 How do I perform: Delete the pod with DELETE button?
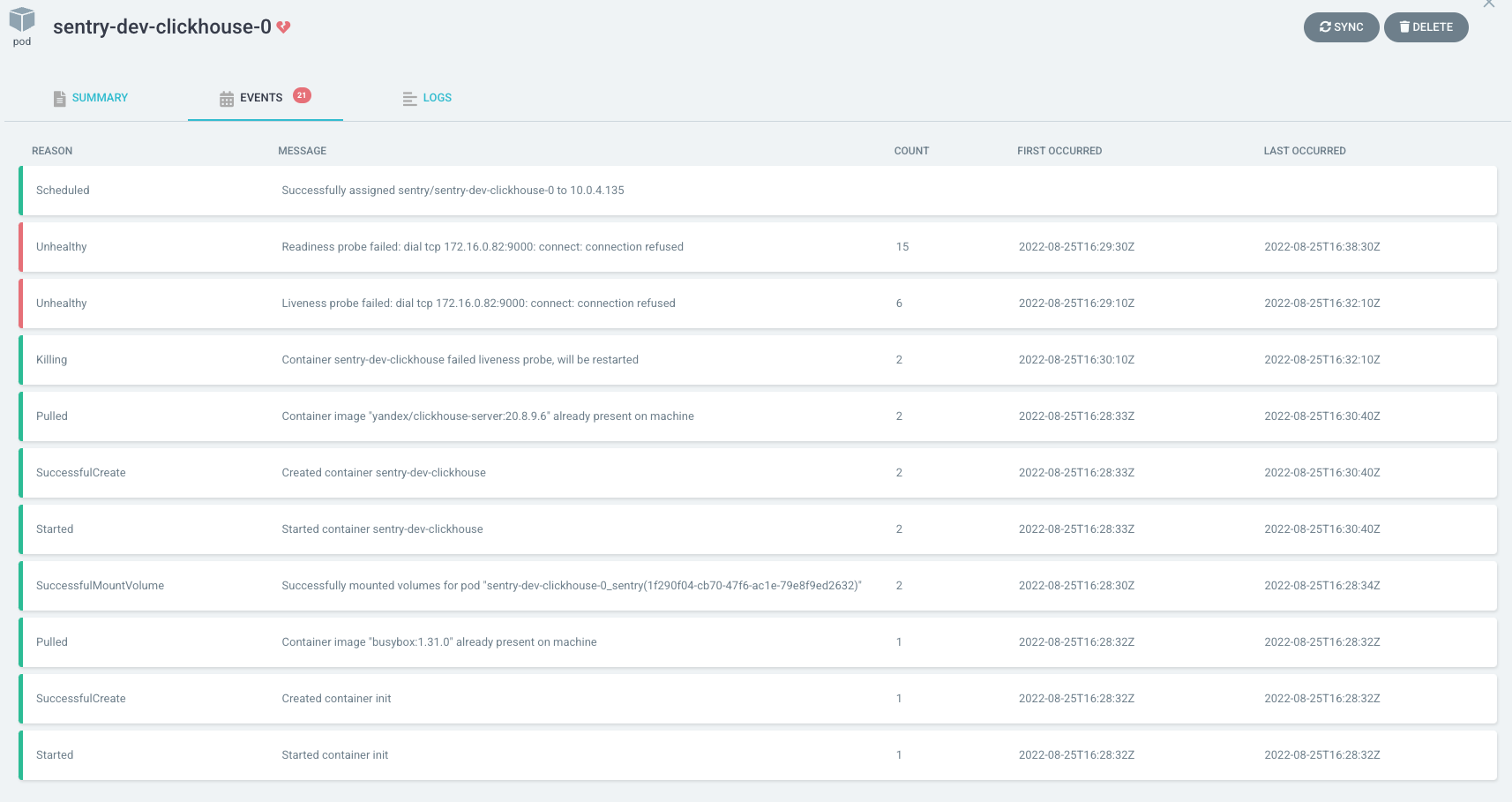point(1426,27)
